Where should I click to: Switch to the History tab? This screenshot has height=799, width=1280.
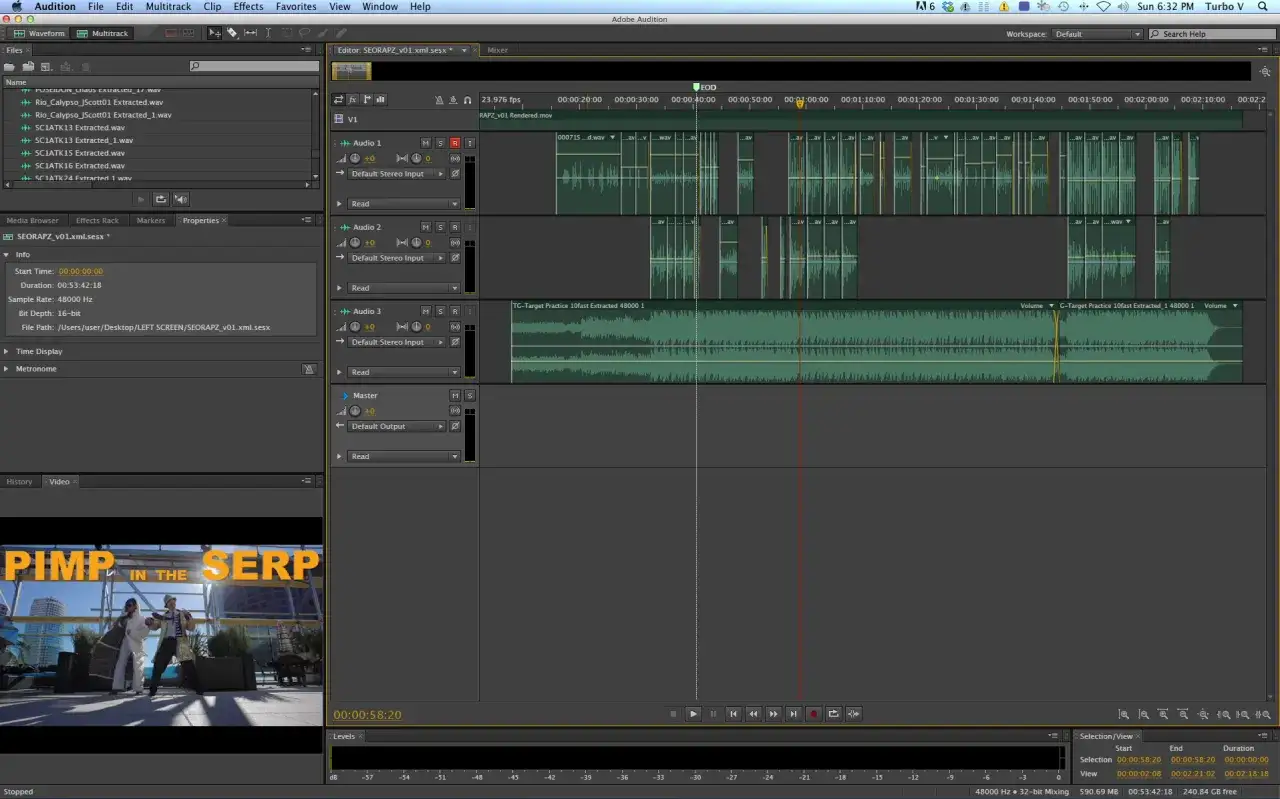click(x=19, y=481)
